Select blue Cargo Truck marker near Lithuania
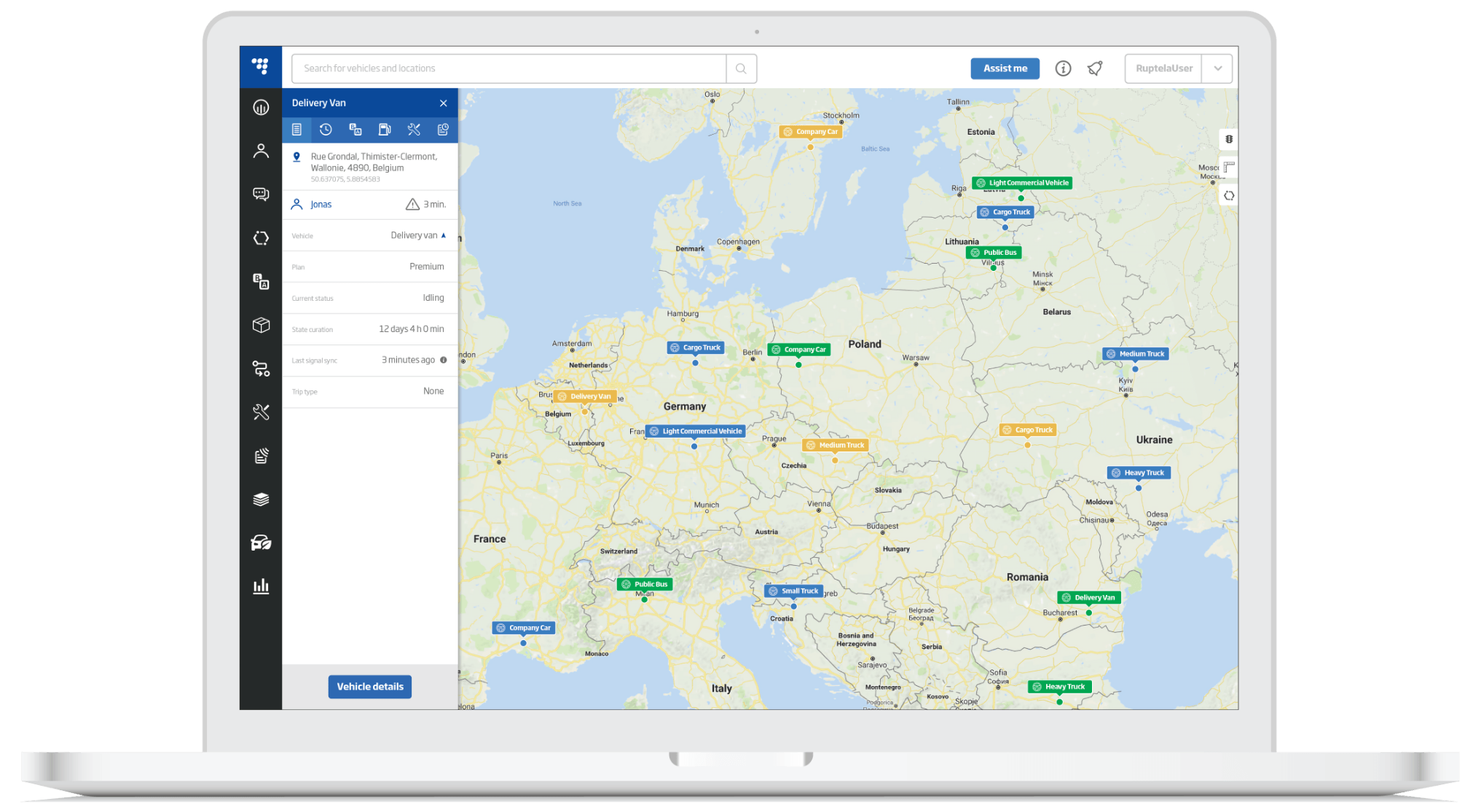Viewport: 1473px width, 812px height. 1005,212
